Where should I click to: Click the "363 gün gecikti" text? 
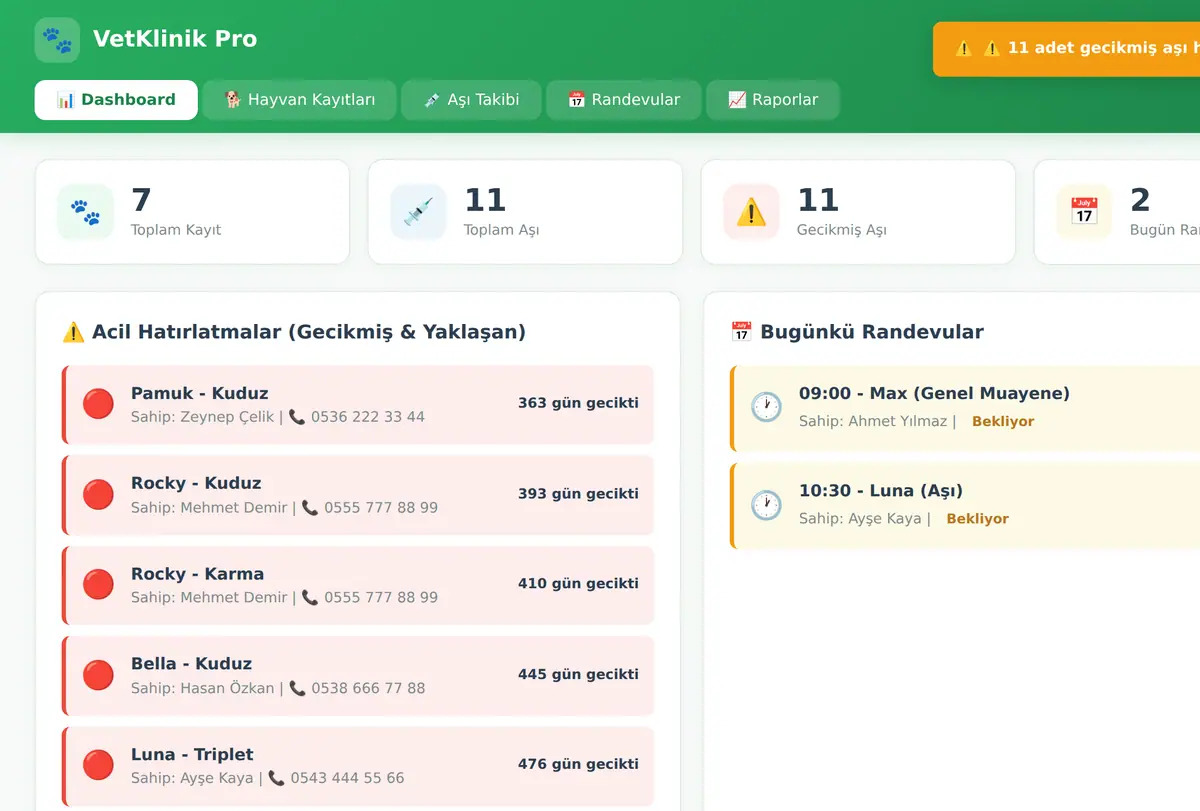click(578, 404)
